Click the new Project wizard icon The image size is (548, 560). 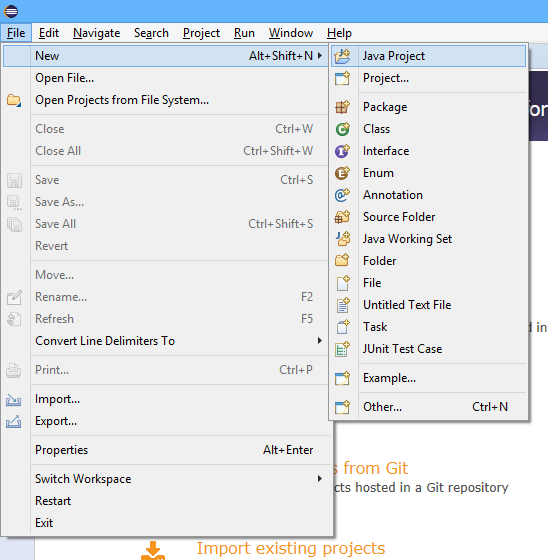(343, 78)
